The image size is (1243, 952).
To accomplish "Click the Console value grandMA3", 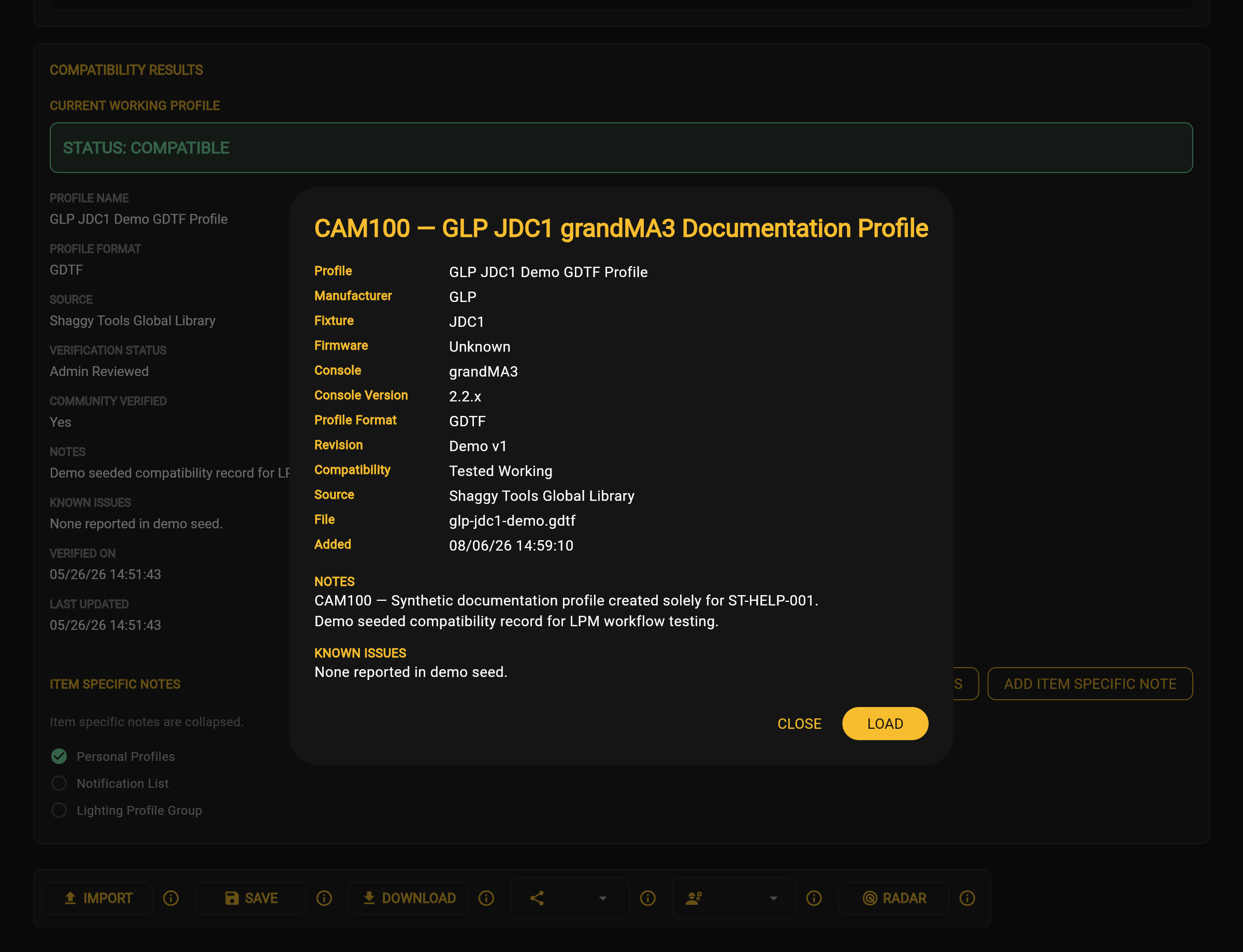I will point(483,371).
